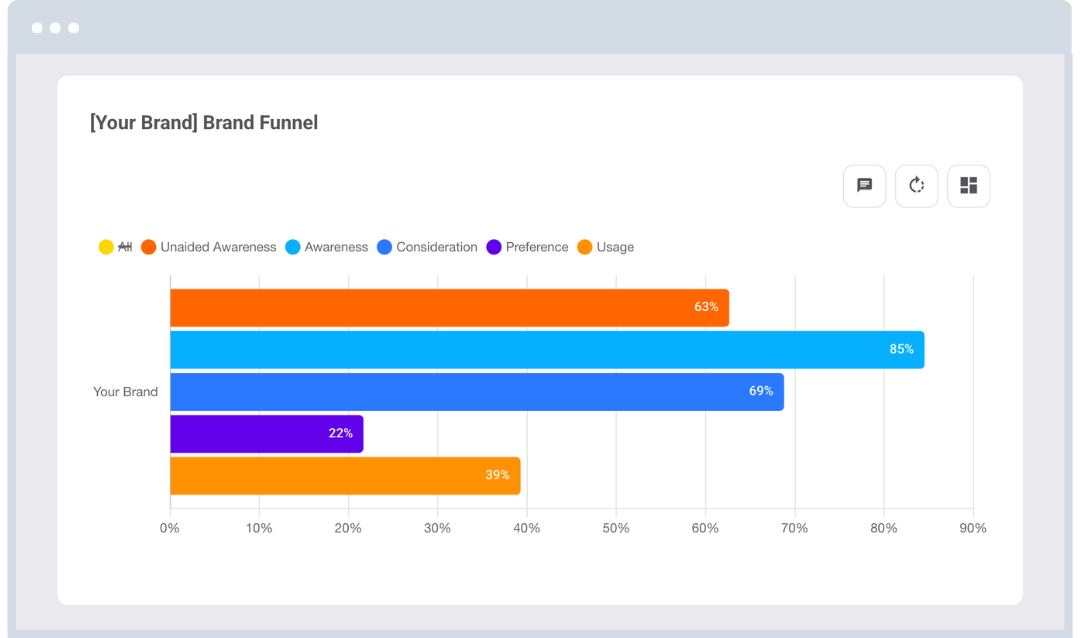Viewport: 1080px width, 638px height.
Task: Select the 63% Unaided Awareness bar
Action: [449, 307]
